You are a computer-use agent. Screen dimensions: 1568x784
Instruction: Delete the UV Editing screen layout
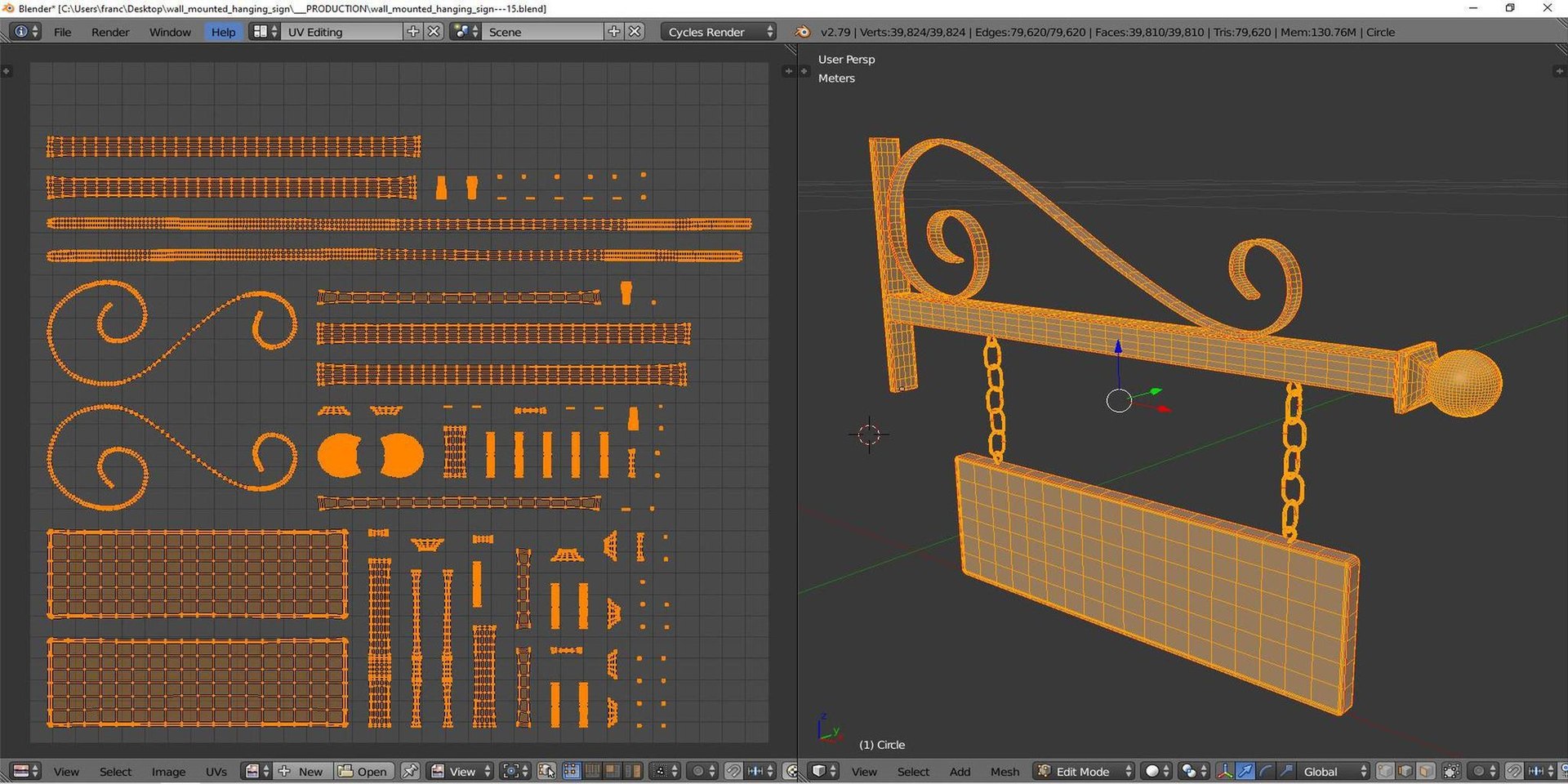coord(434,32)
